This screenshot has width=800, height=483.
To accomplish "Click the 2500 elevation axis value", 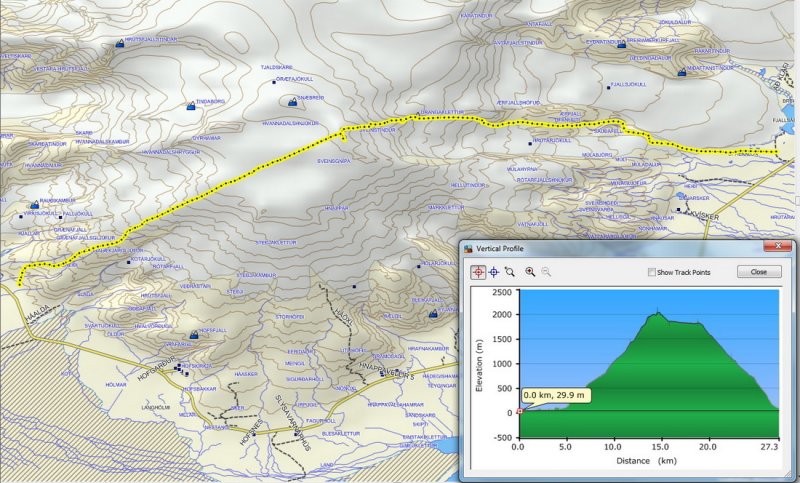I will [502, 292].
